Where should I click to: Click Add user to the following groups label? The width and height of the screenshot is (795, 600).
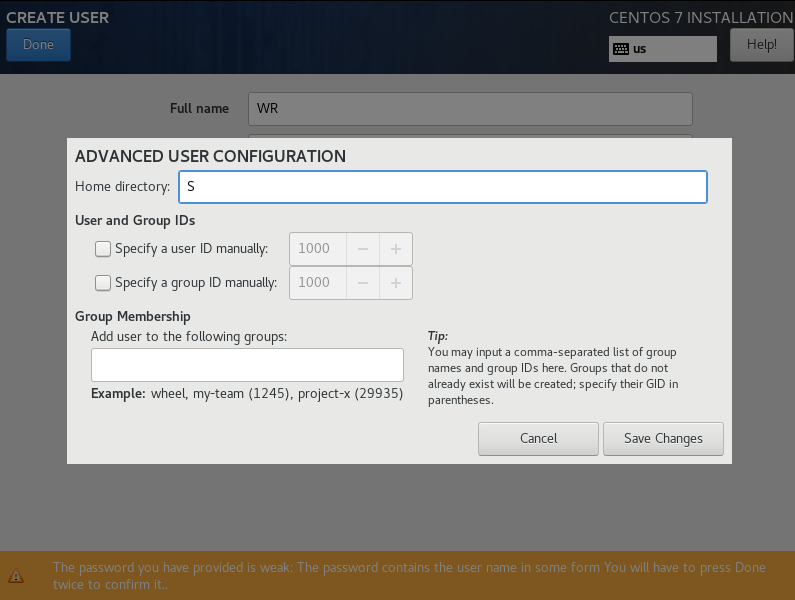point(189,337)
